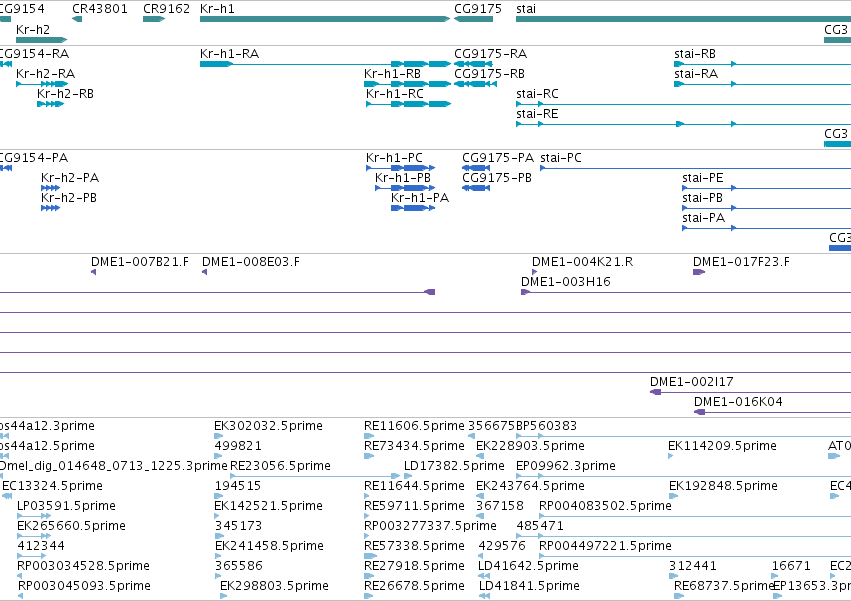Select DME1-003H16 clone
Viewport: 851px width, 601px height.
pos(686,292)
